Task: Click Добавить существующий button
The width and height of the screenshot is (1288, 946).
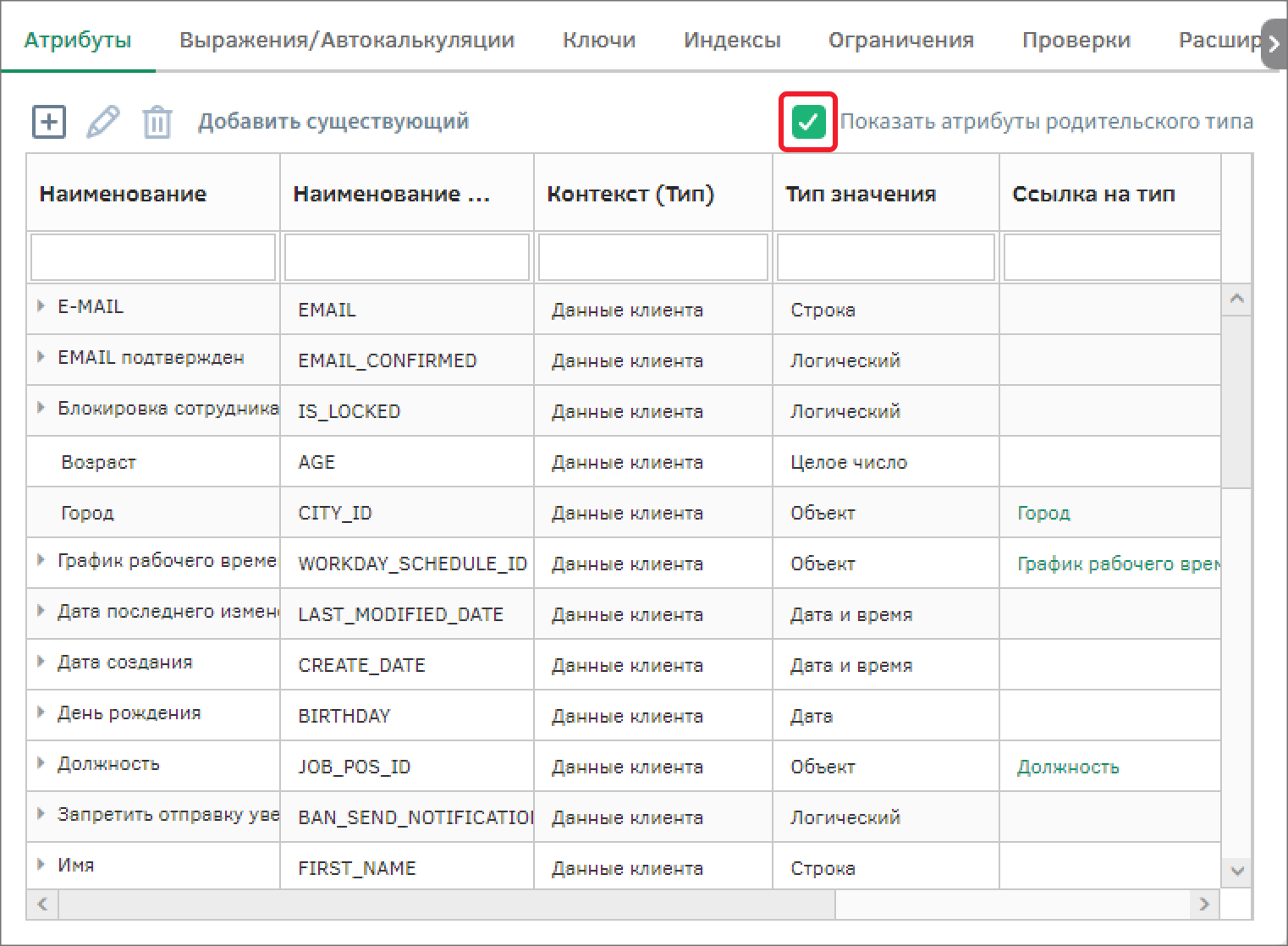Action: point(333,122)
